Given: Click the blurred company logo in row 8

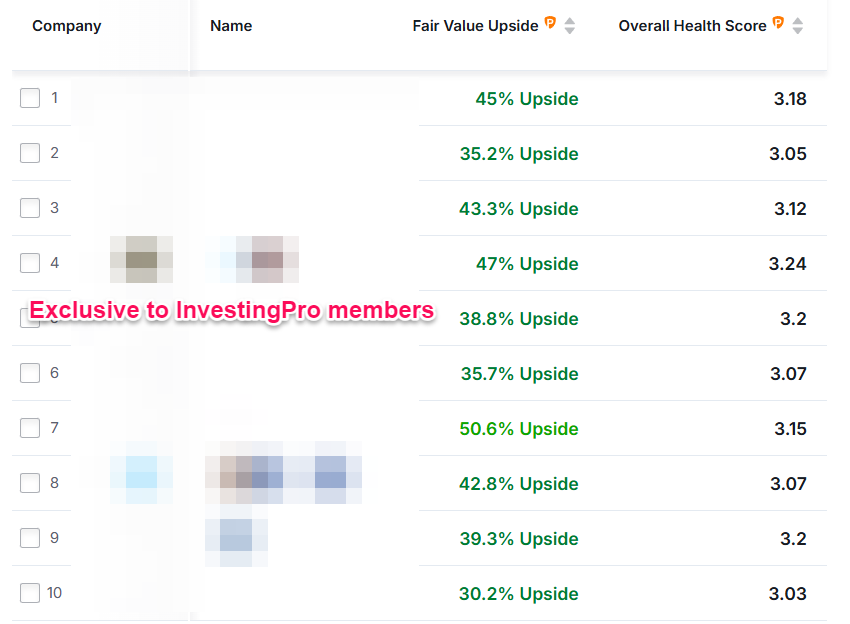Looking at the screenshot, I should click(x=141, y=472).
